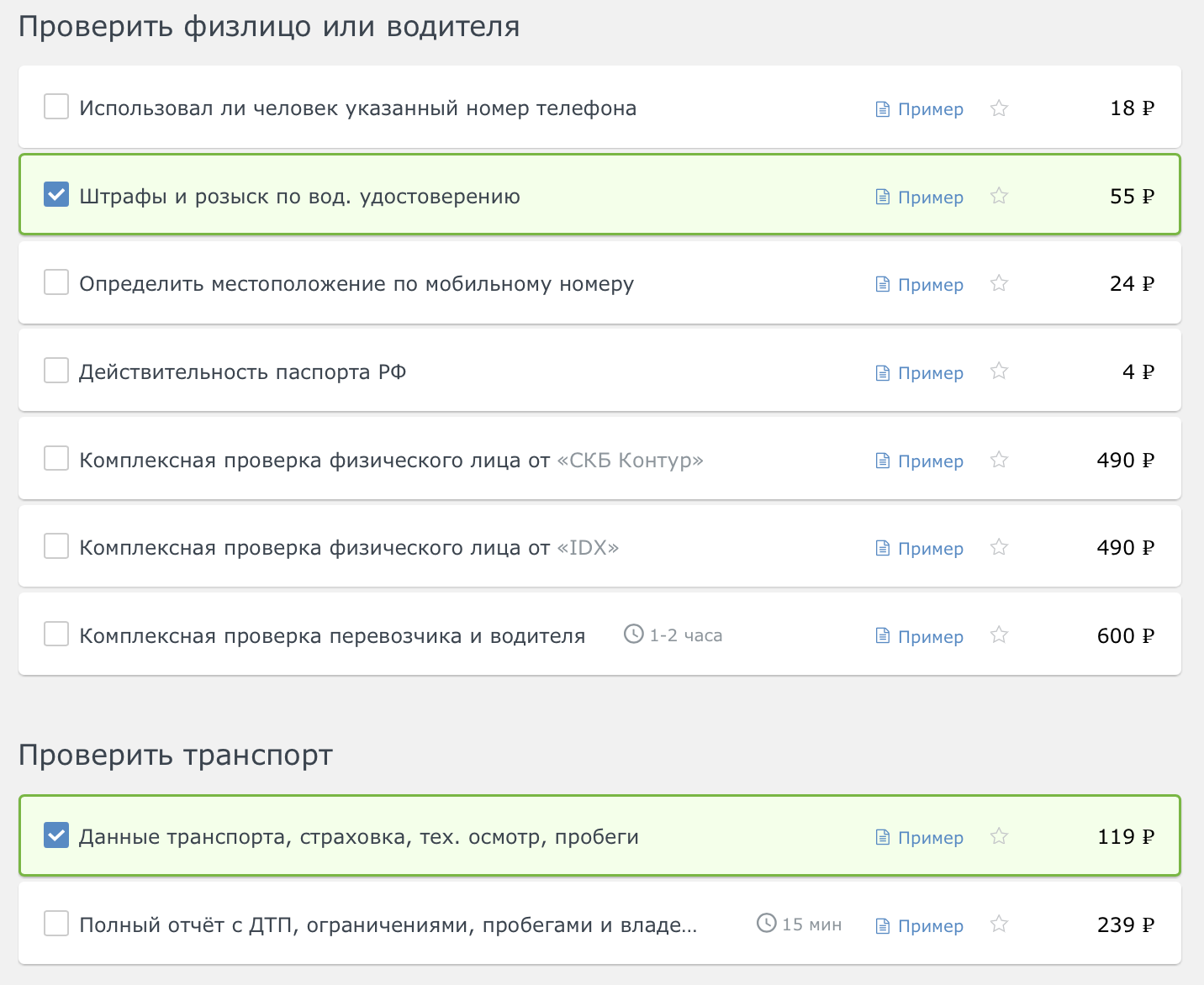Select checkbox for IDX комплексная проверка
The height and width of the screenshot is (985, 1204).
point(56,546)
